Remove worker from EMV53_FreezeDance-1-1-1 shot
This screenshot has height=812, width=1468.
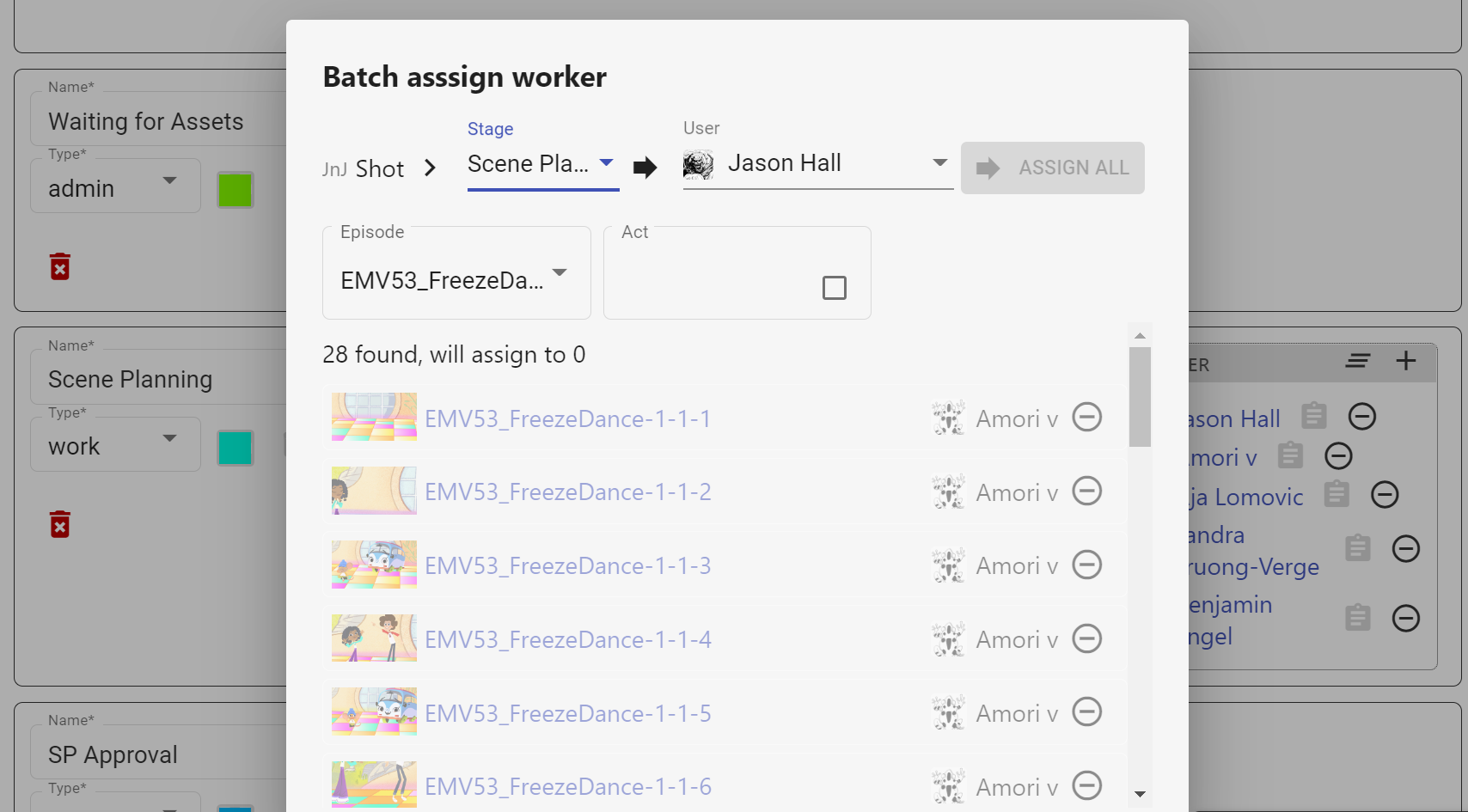[1086, 418]
